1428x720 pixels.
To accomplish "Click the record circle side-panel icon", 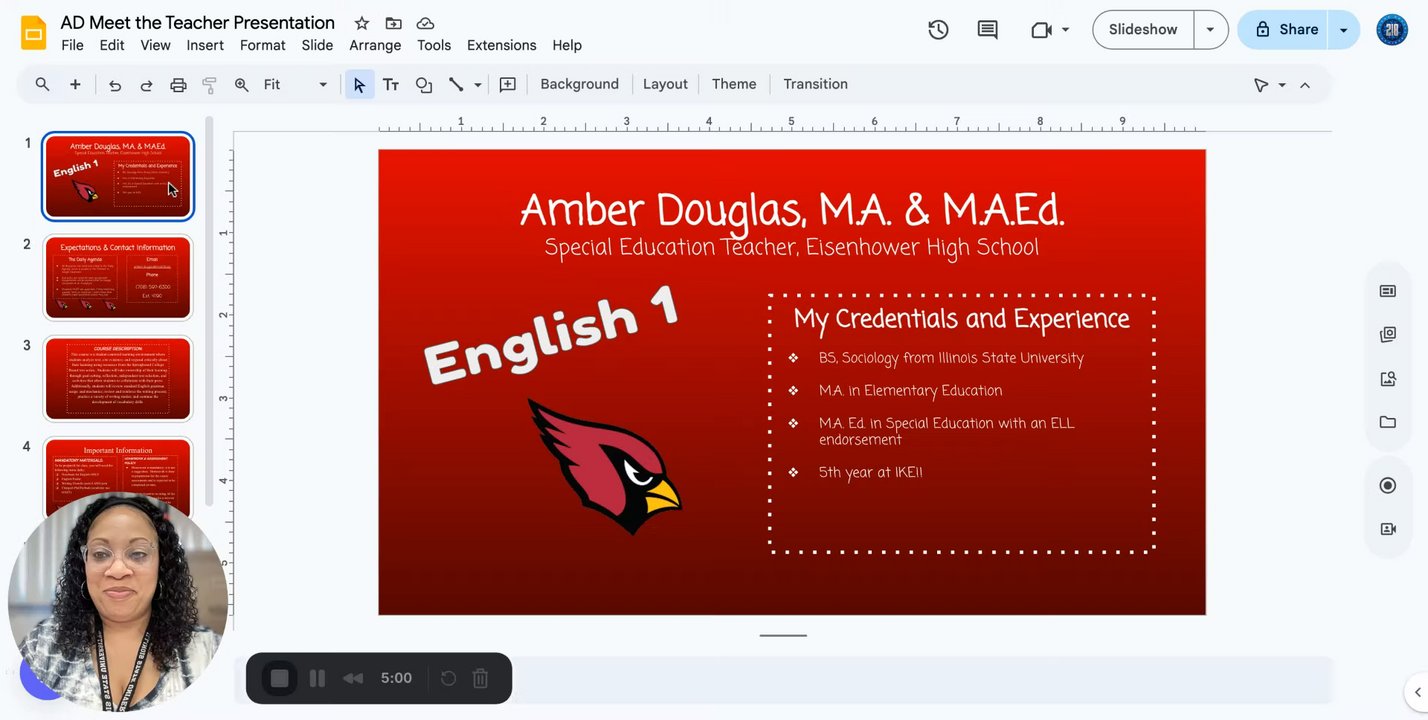I will click(x=1388, y=485).
